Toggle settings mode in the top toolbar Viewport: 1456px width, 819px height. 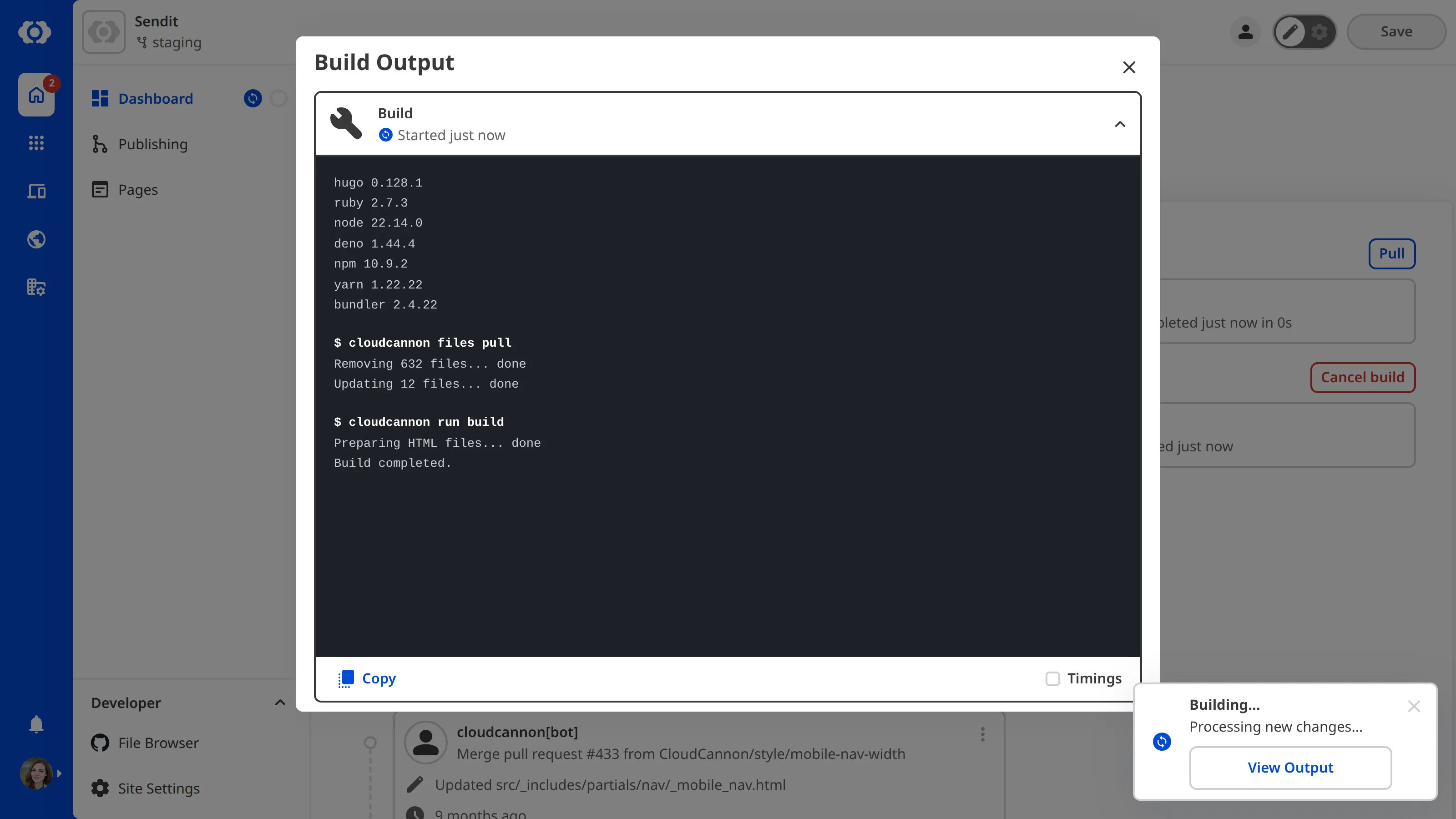1319,32
